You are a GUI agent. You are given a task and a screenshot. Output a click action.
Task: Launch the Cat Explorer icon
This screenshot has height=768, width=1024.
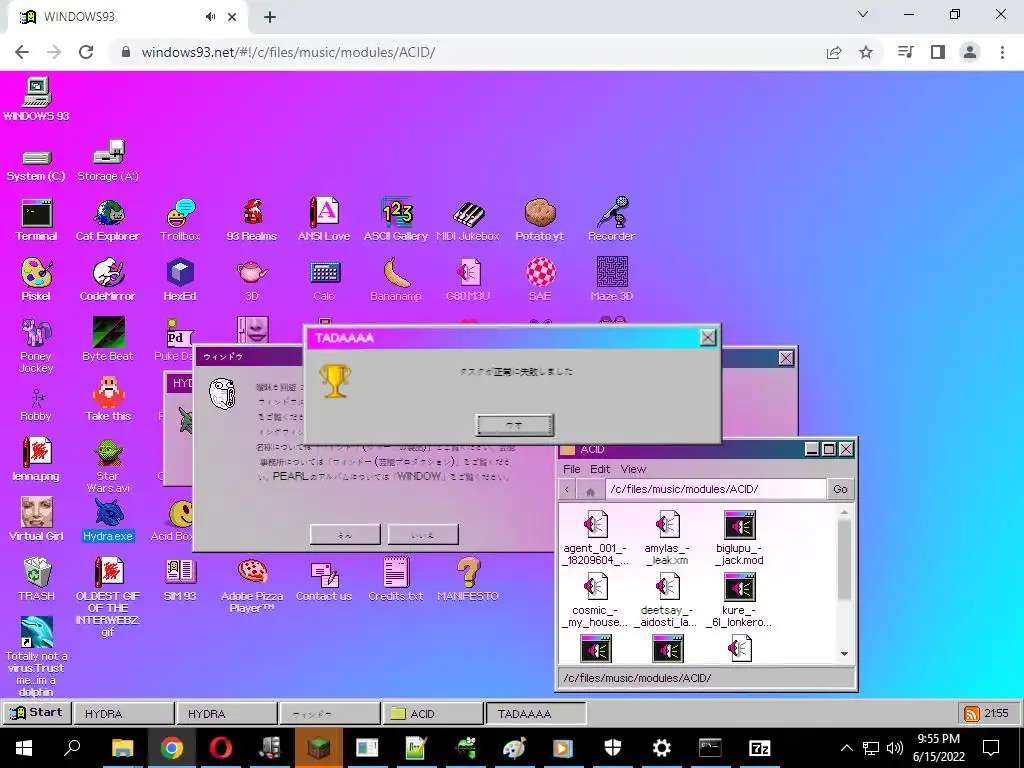coord(108,213)
